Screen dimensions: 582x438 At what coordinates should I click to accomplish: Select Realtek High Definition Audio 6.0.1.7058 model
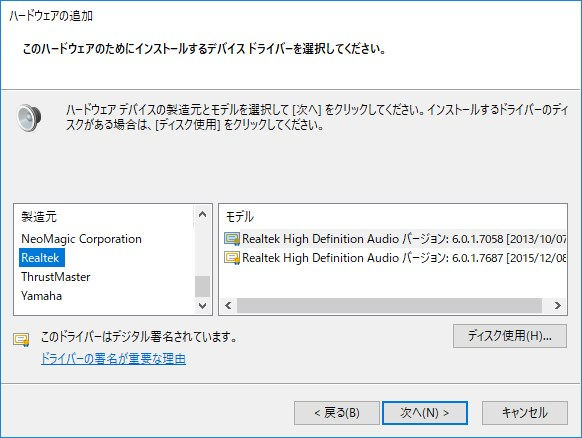(x=394, y=239)
